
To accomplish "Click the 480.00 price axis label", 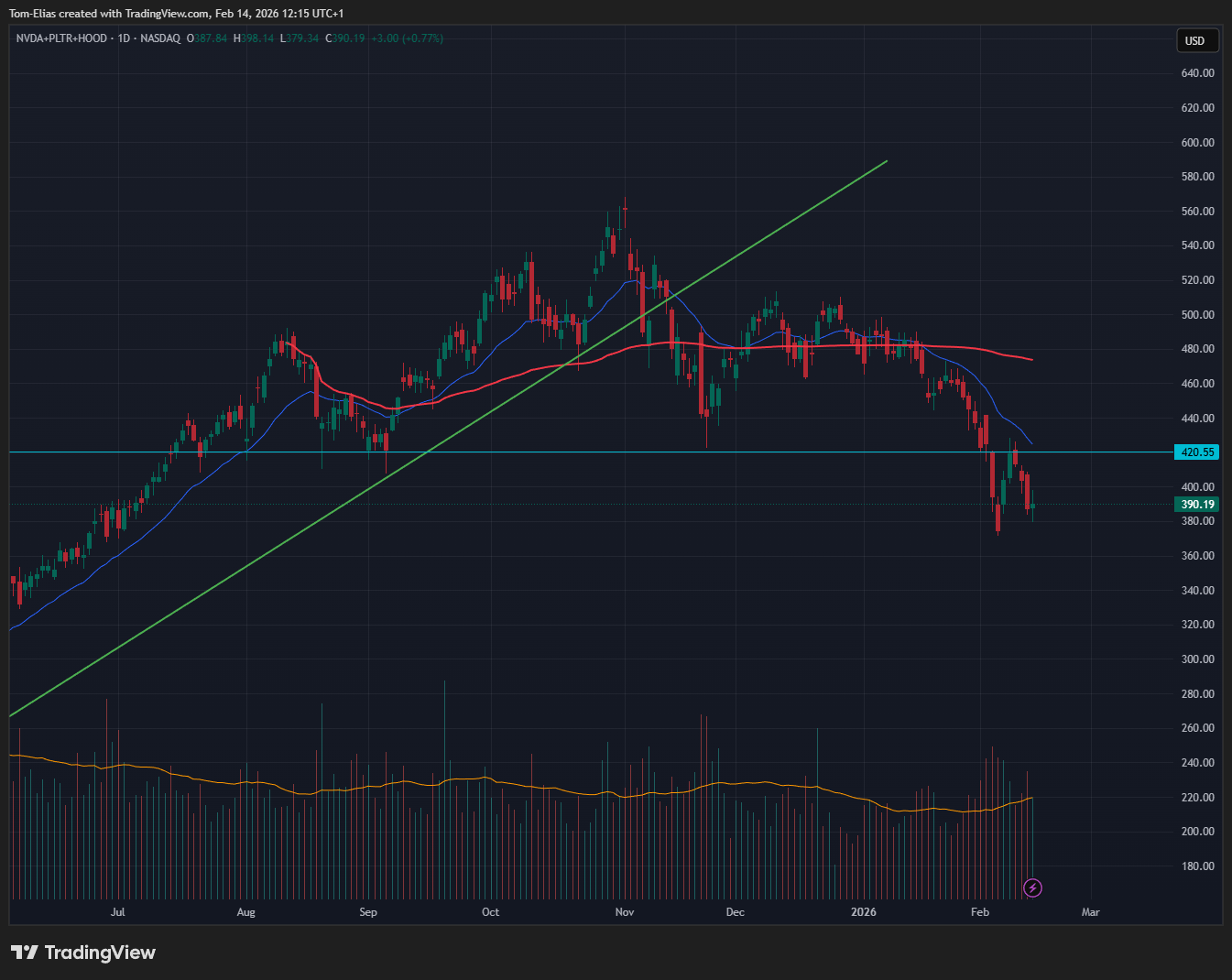I will [1198, 349].
